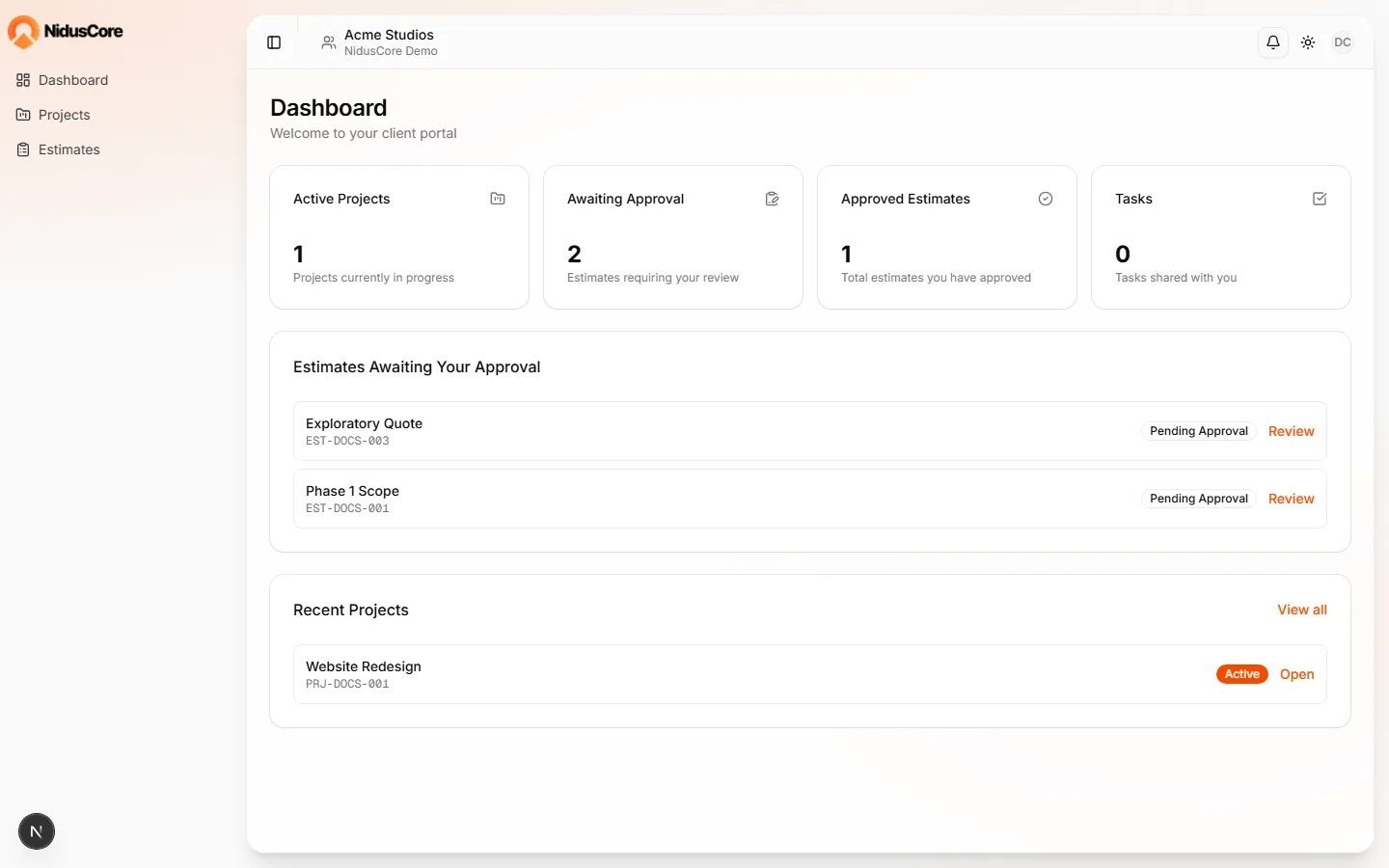
Task: Click the Recent Projects heading
Action: coord(351,610)
